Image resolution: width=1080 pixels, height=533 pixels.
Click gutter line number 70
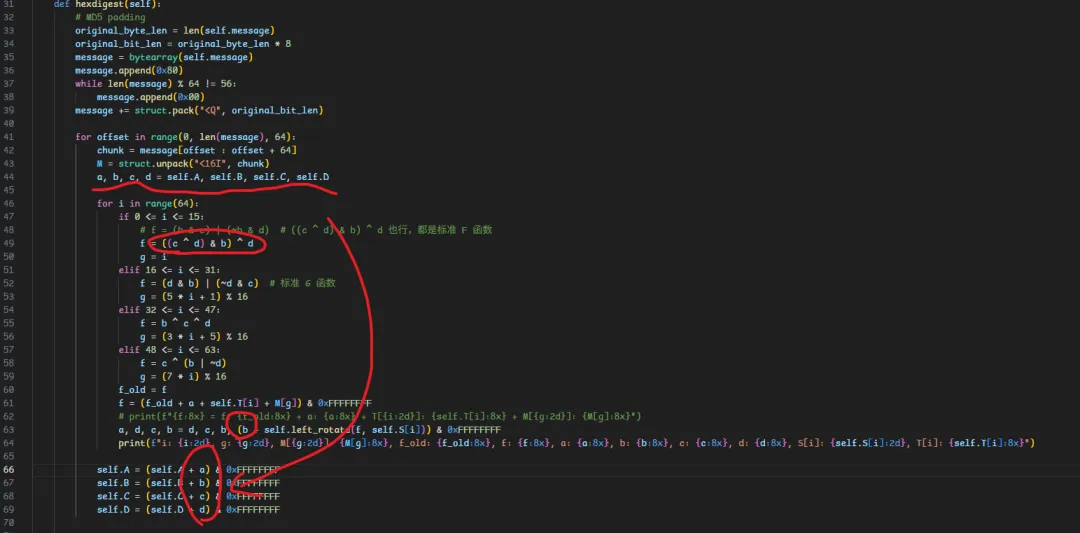click(8, 523)
